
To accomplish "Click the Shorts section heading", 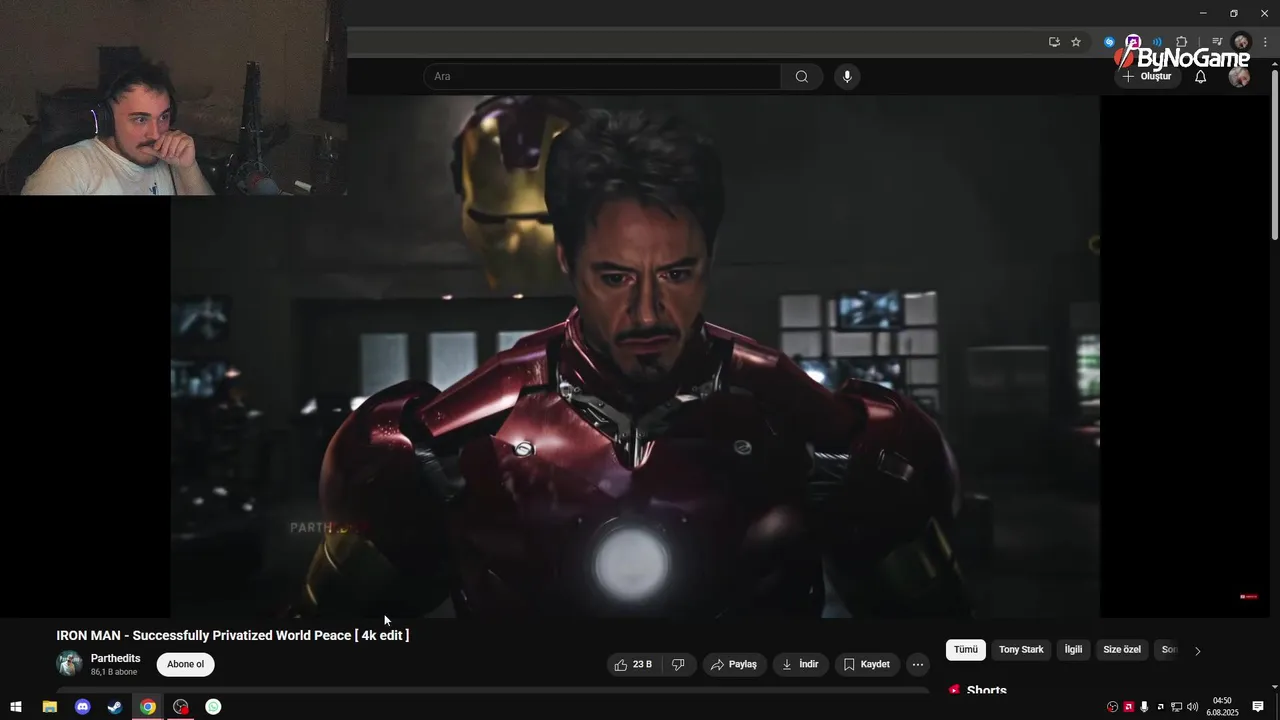I will coord(987,691).
